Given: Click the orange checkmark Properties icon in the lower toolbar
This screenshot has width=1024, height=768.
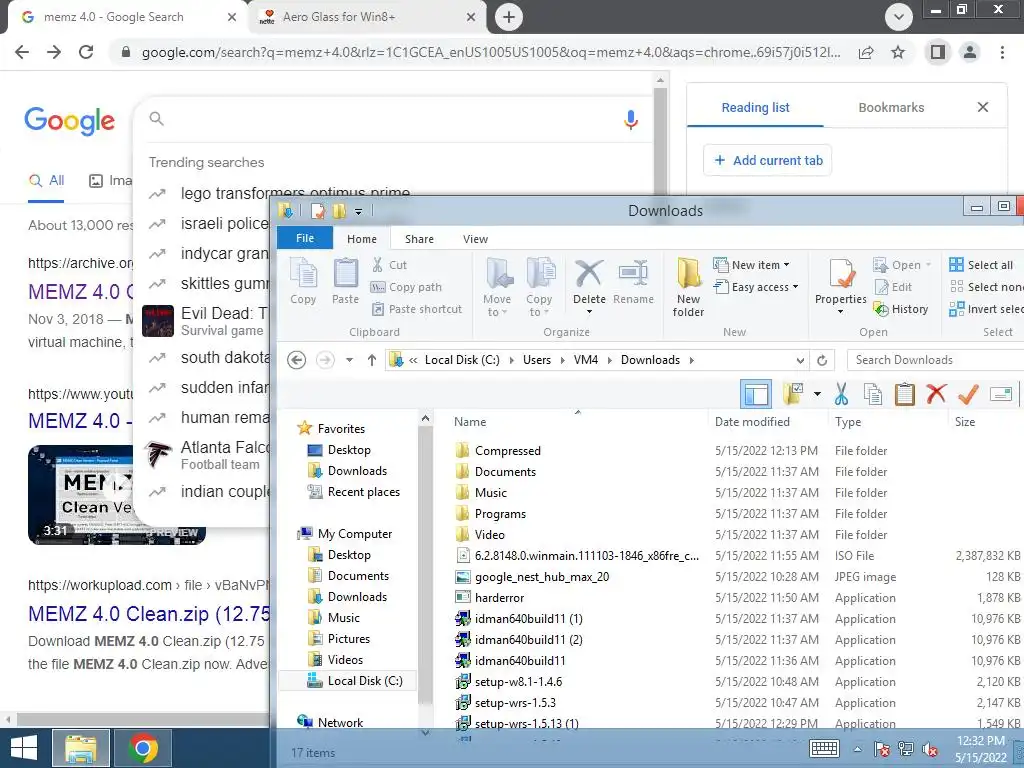Looking at the screenshot, I should [x=968, y=394].
